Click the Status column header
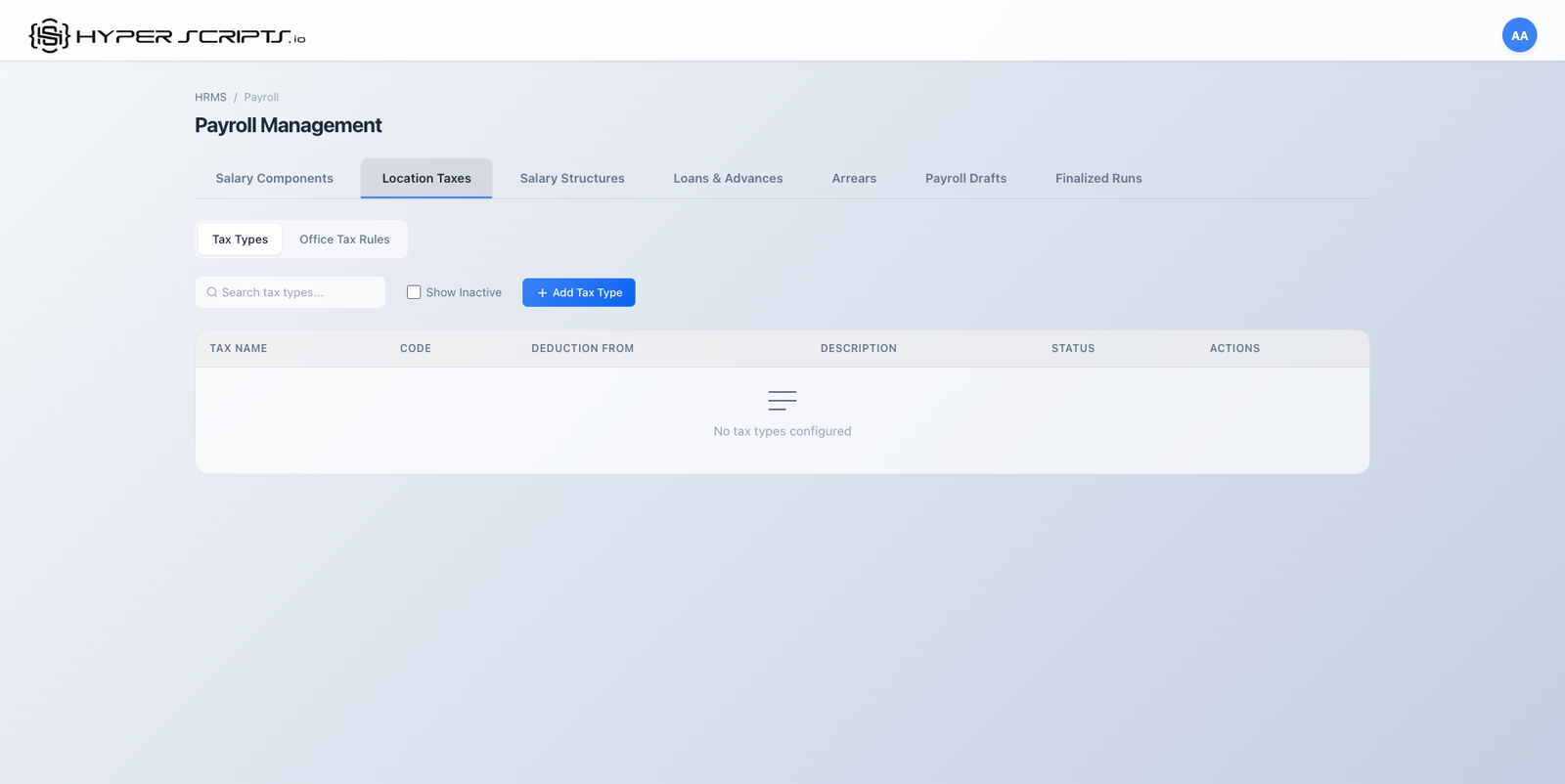Screen dimensions: 1565x784 [1073, 348]
